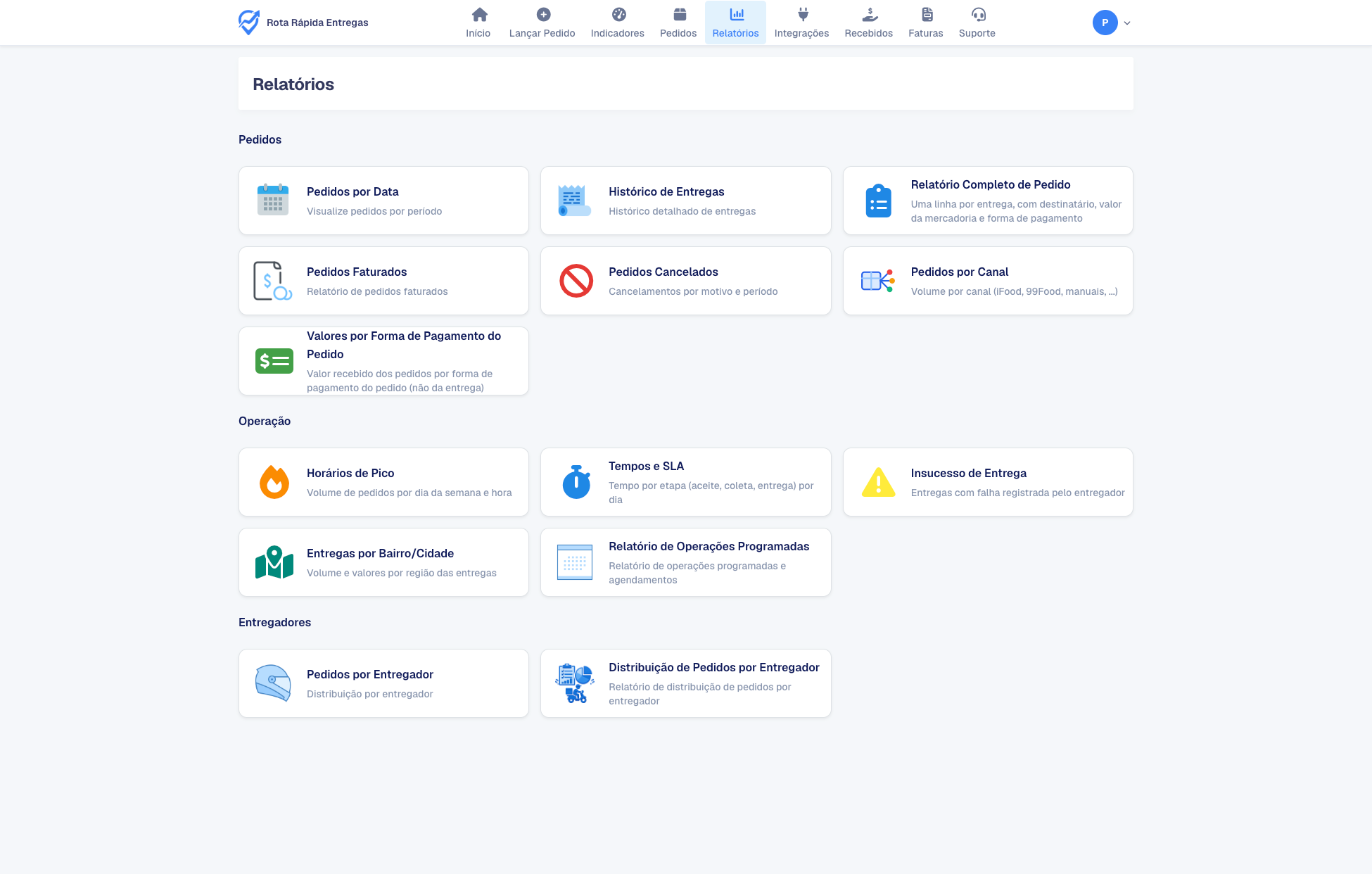1372x874 pixels.
Task: Open the Histórico de Entregas report title
Action: pyautogui.click(x=667, y=192)
